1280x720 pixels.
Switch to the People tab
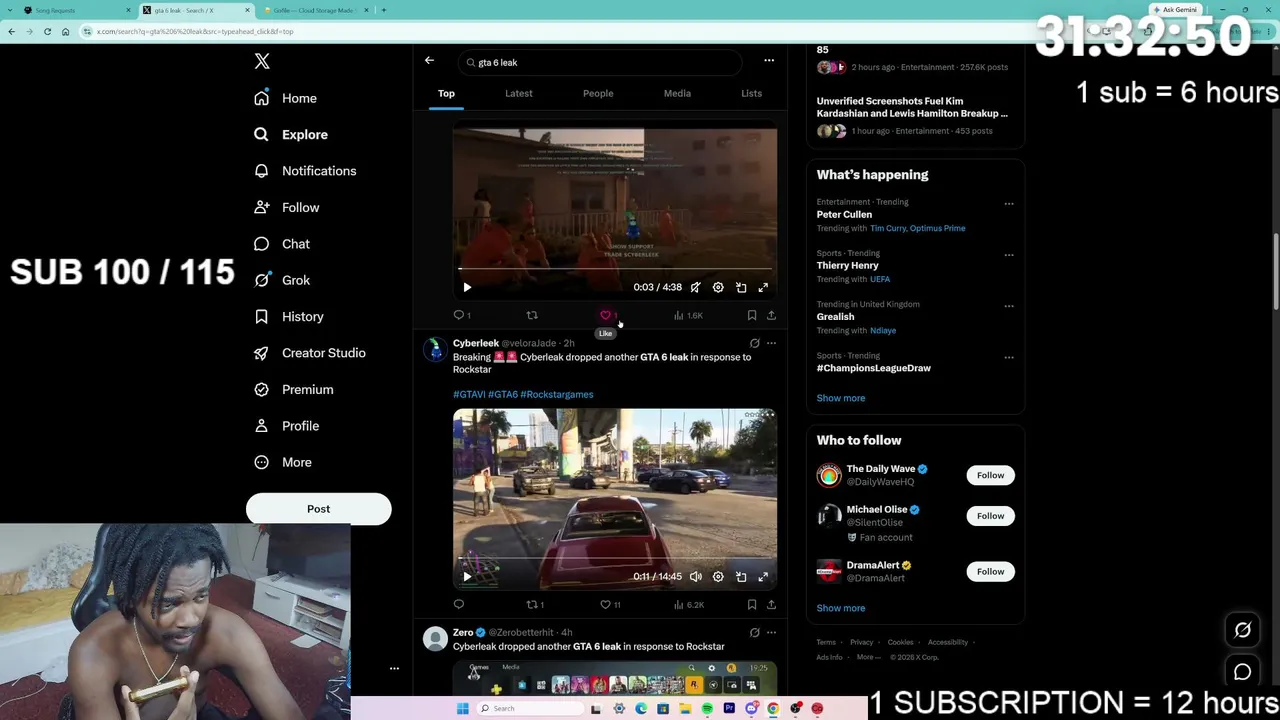(x=598, y=93)
